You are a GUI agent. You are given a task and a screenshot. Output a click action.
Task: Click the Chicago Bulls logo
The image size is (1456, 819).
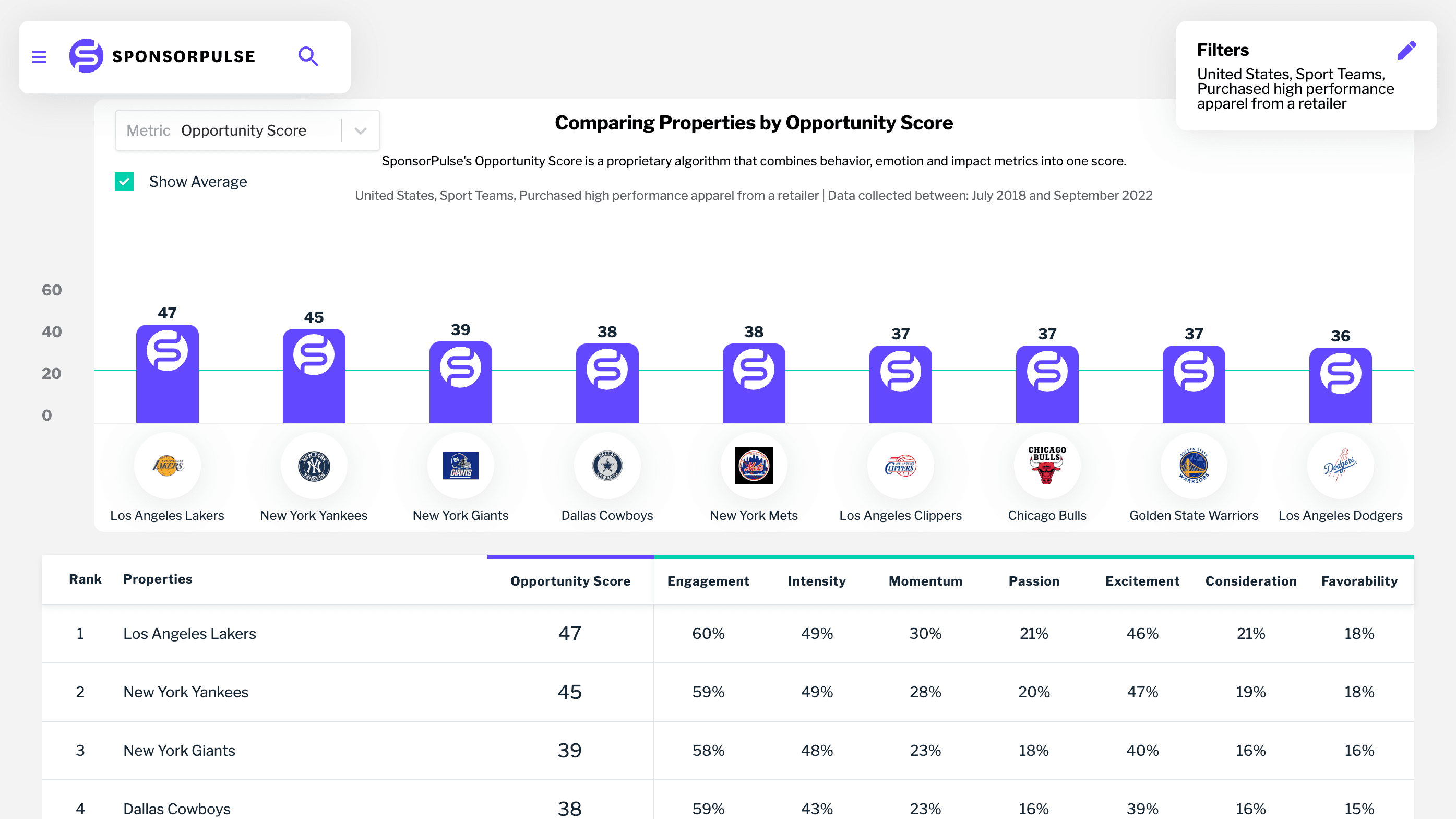point(1047,466)
